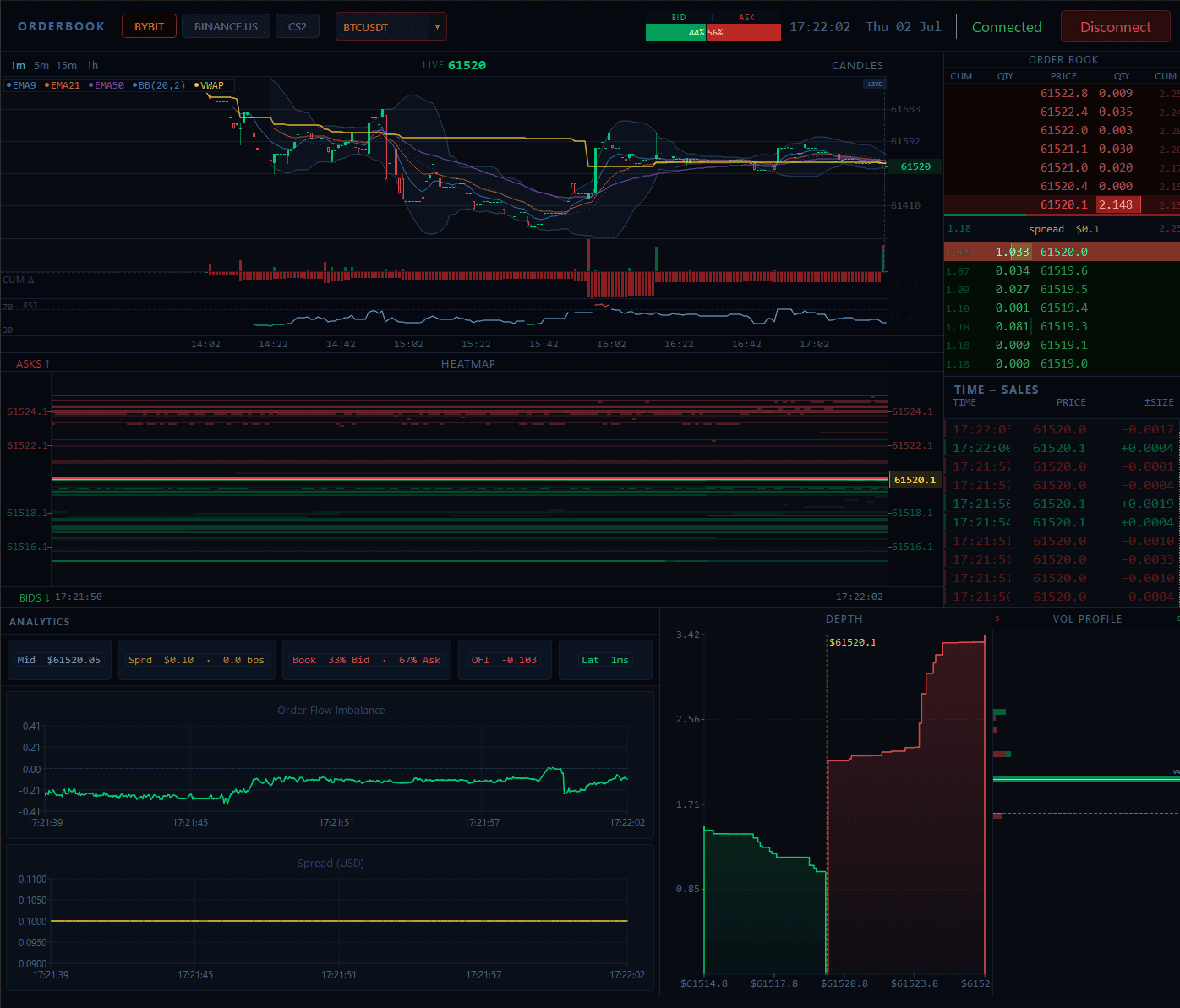Click the TIME – SALES panel header

pyautogui.click(x=996, y=390)
